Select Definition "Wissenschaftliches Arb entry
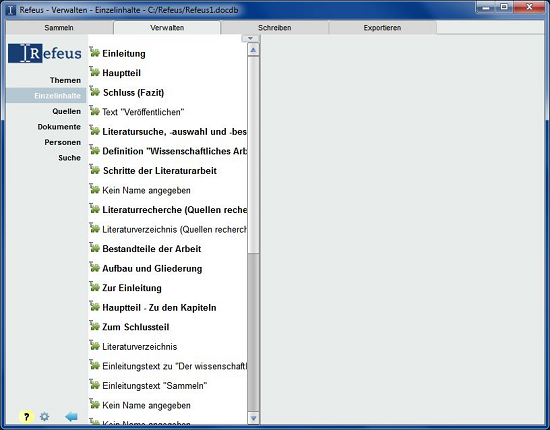Screen dimensions: 550x430 (174, 151)
